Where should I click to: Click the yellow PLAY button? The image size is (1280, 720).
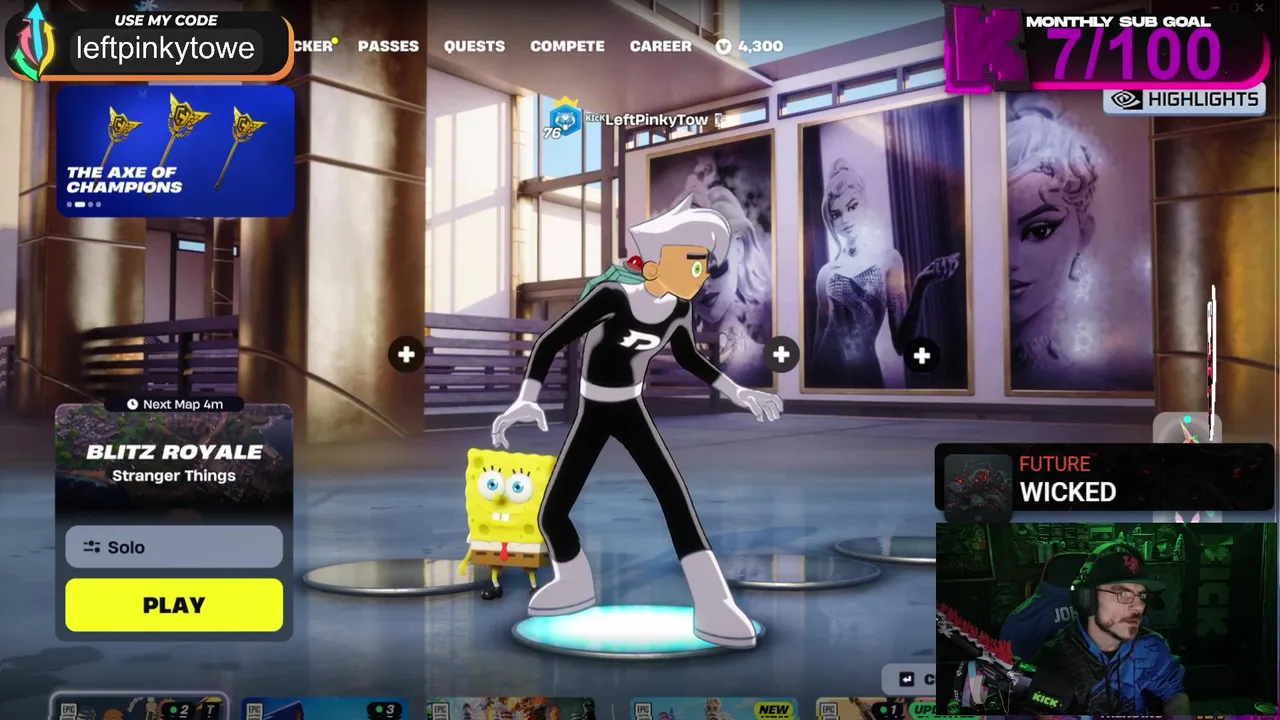pyautogui.click(x=174, y=605)
